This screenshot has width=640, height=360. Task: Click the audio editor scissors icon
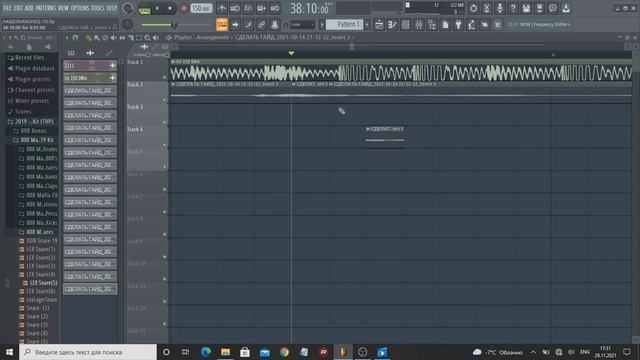point(487,8)
